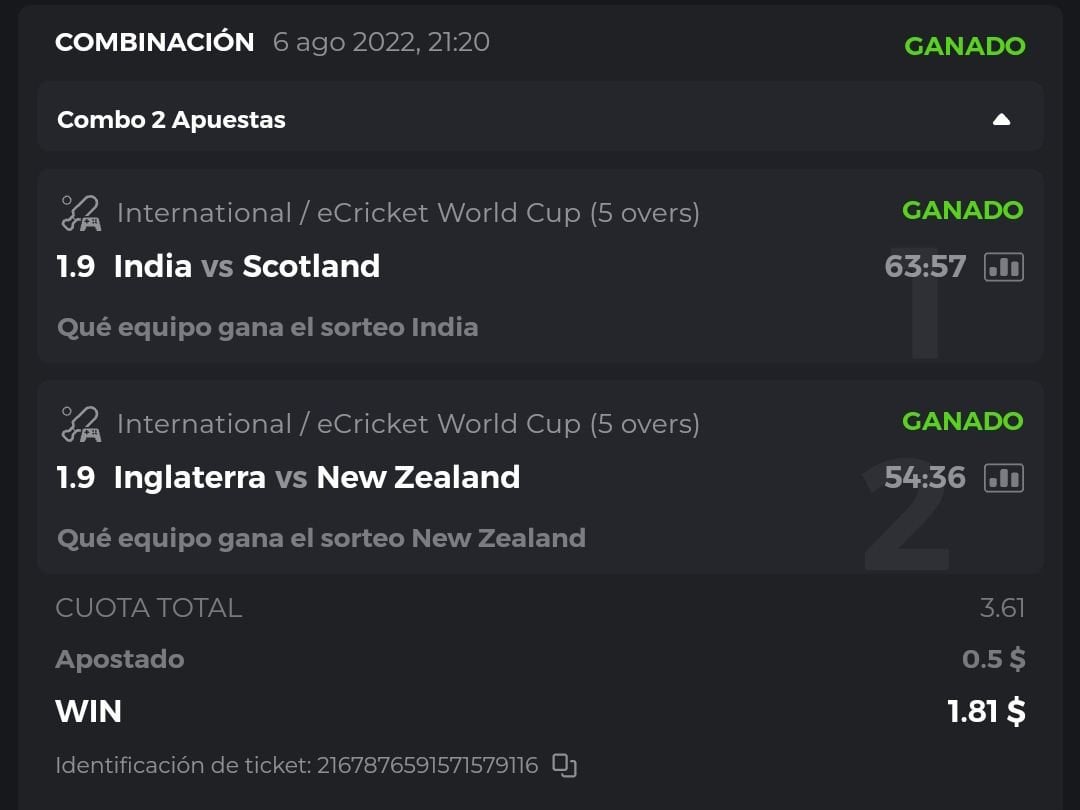Click the eSports icon beside India match league
Viewport: 1080px width, 810px height.
pos(80,213)
